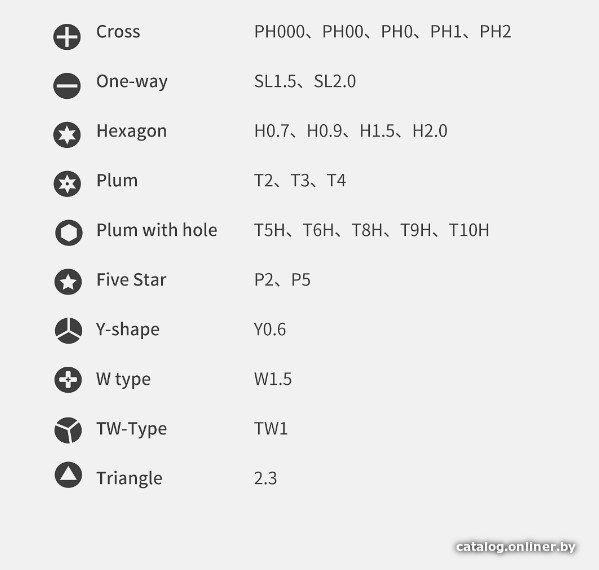
Task: Pick the W type bit icon
Action: (68, 380)
